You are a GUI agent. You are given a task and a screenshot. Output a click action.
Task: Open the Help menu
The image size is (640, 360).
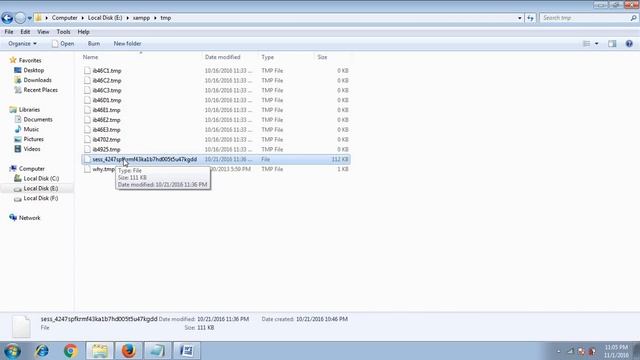(x=83, y=32)
